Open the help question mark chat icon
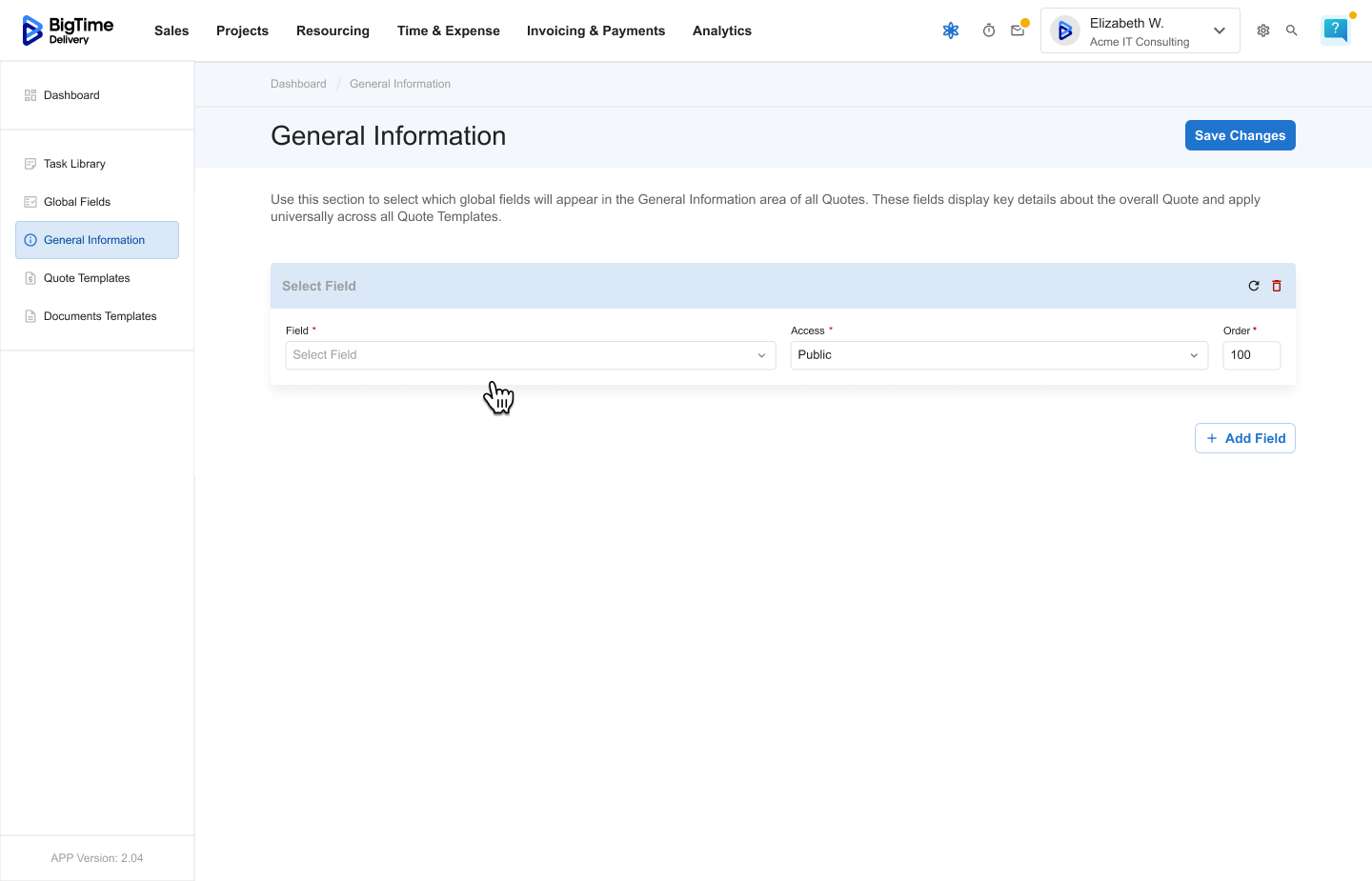This screenshot has height=881, width=1372. coord(1336,30)
